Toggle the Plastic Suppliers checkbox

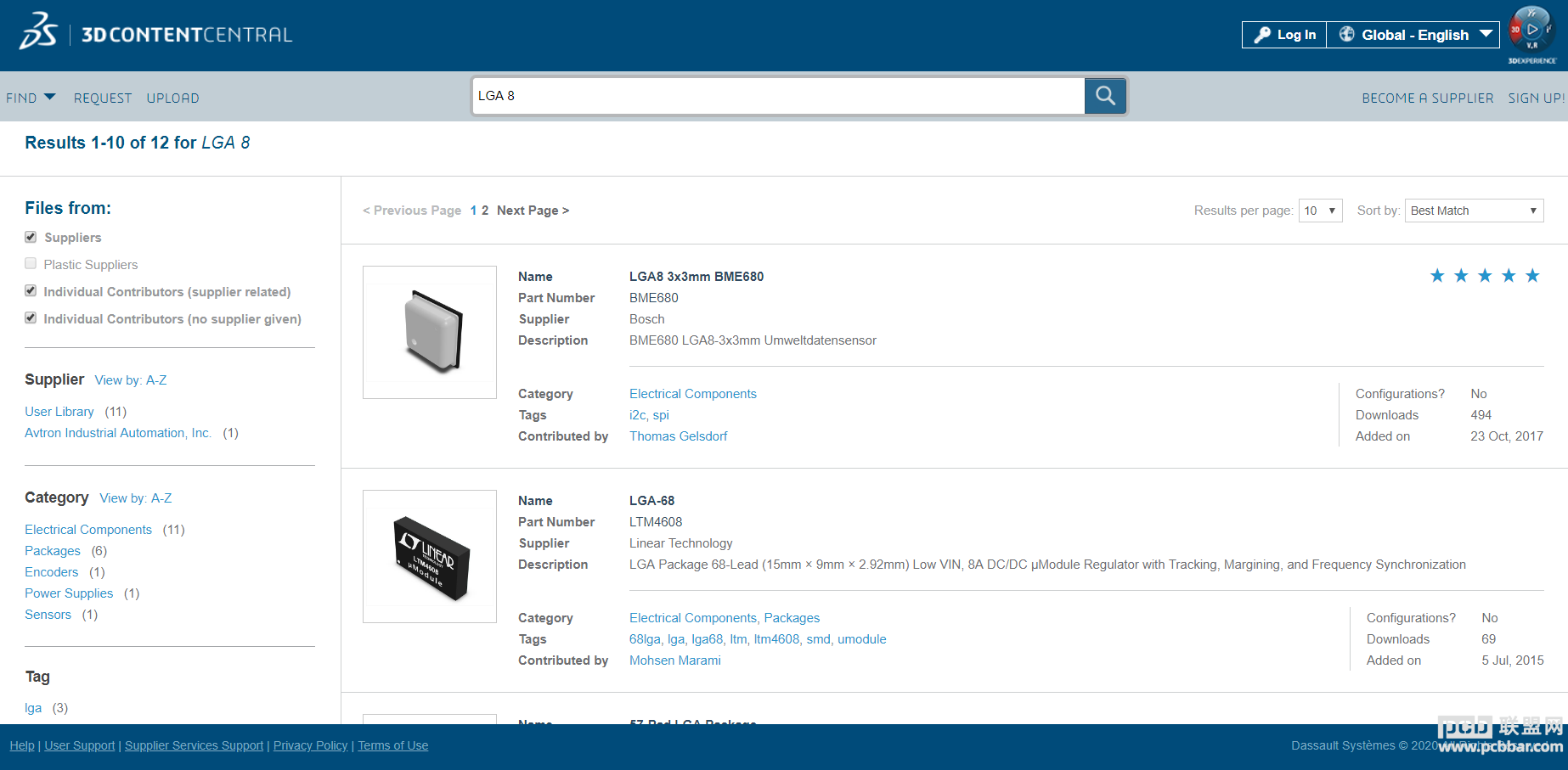pos(31,263)
